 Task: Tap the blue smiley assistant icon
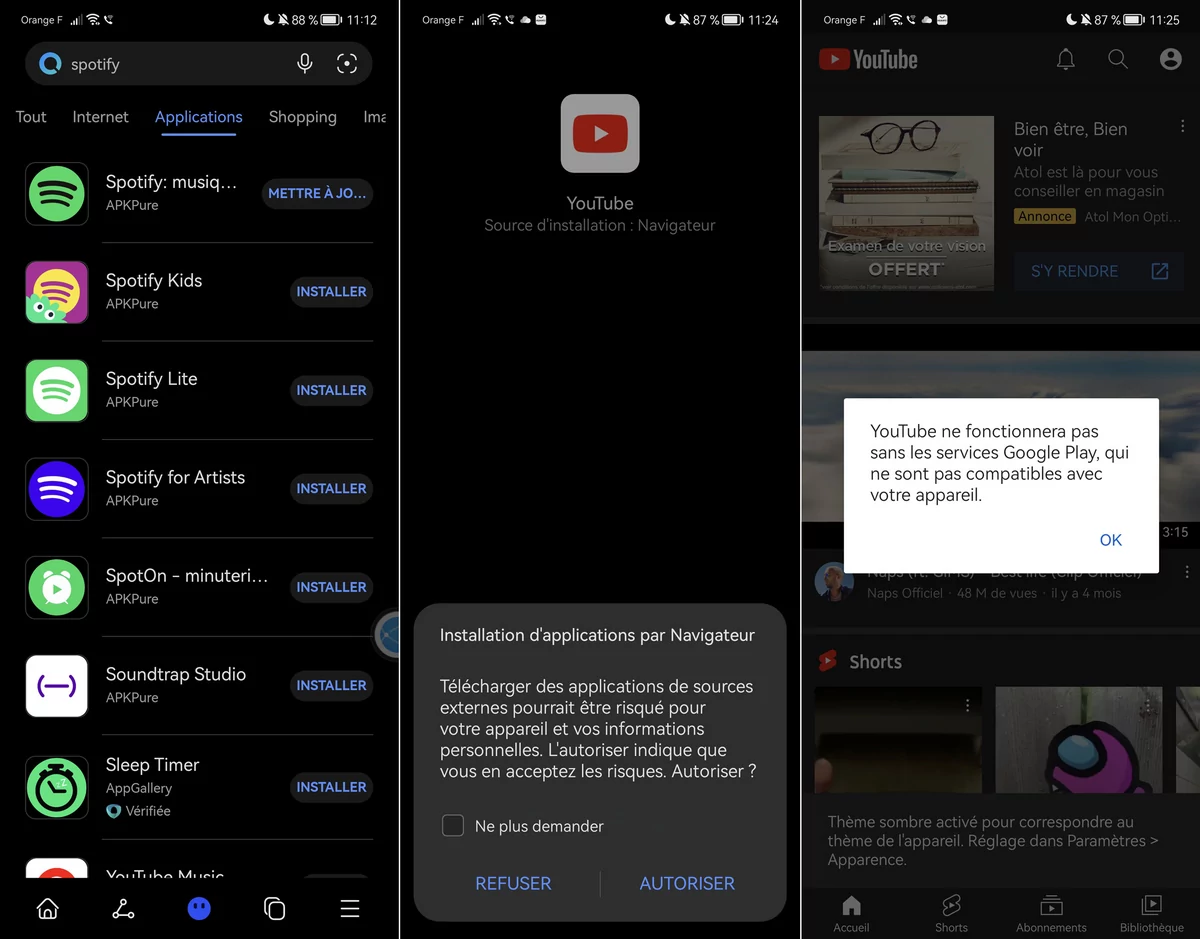[199, 908]
